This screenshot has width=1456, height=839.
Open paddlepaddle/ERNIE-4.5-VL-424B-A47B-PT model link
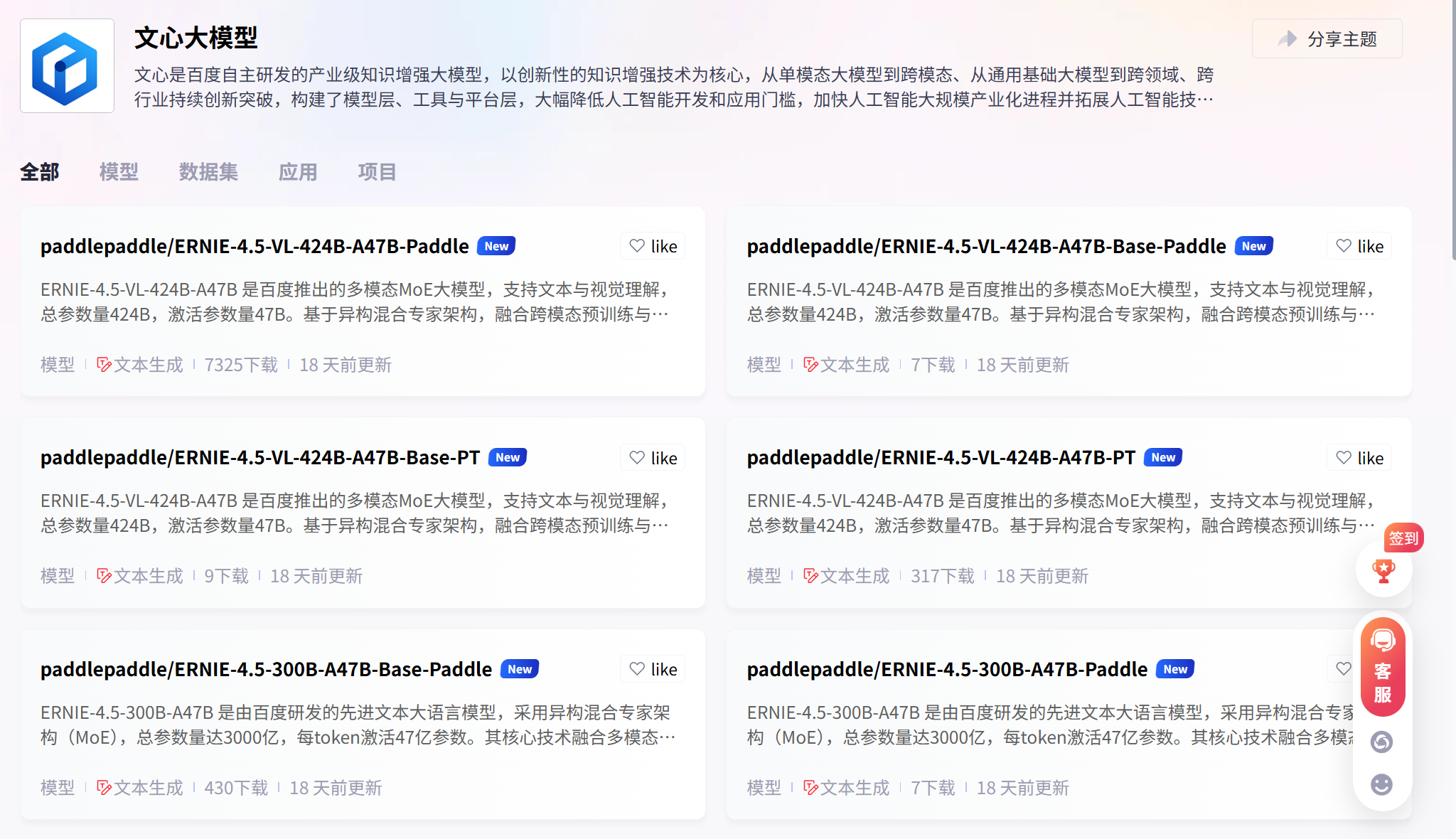pos(941,457)
